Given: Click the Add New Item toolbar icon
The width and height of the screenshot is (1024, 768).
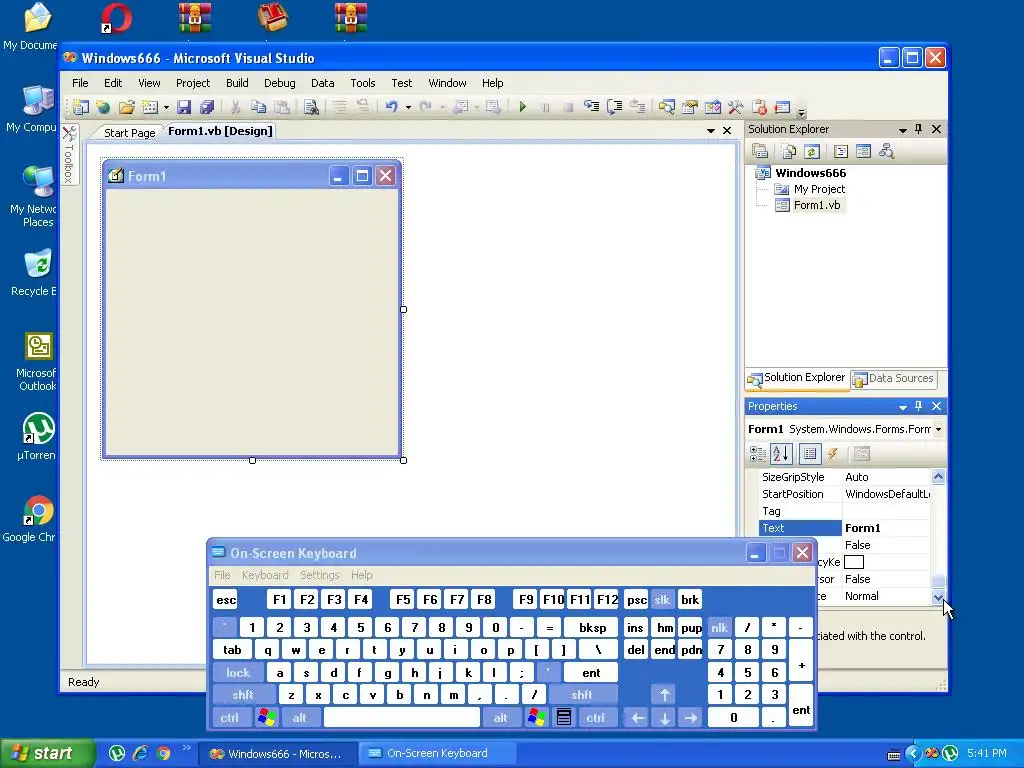Looking at the screenshot, I should click(150, 107).
